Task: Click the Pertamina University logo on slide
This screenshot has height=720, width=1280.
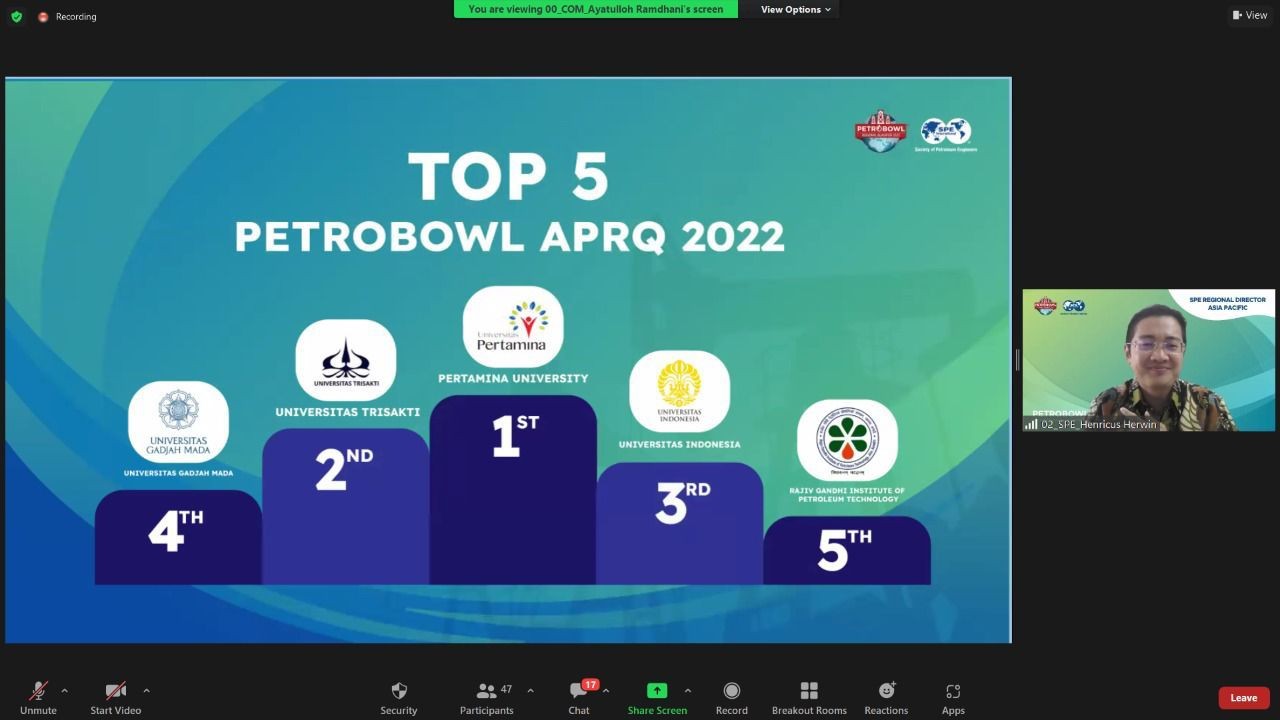Action: (513, 327)
